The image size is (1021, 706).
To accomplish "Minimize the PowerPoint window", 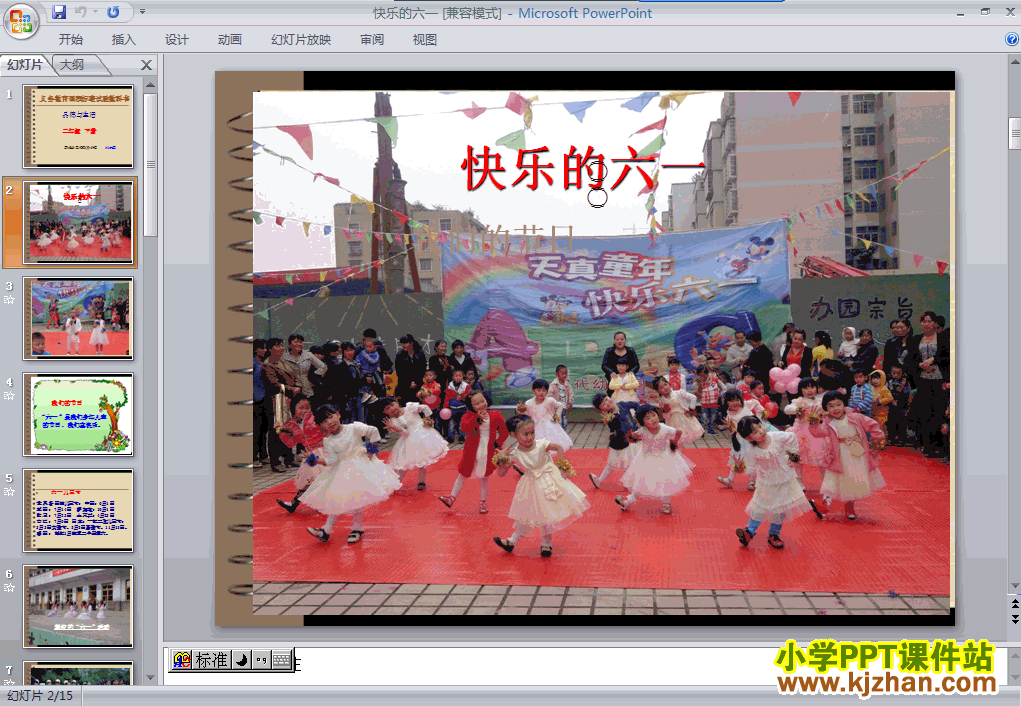I will pos(961,12).
